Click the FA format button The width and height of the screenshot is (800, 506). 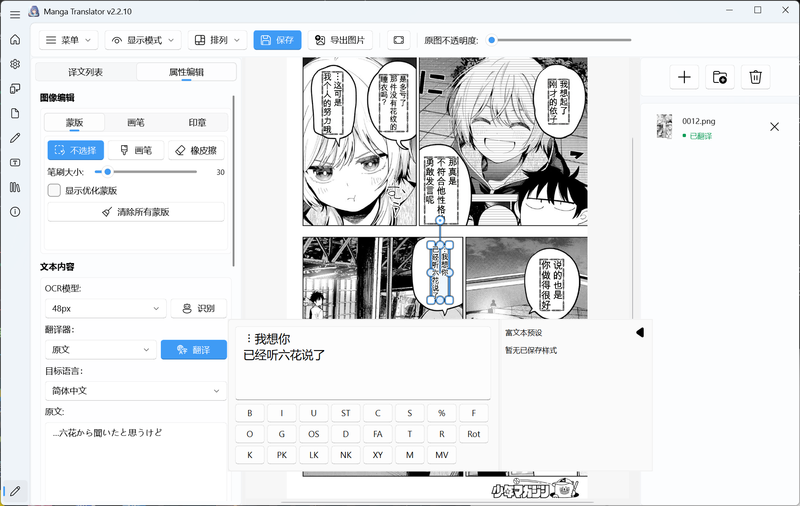click(x=378, y=434)
